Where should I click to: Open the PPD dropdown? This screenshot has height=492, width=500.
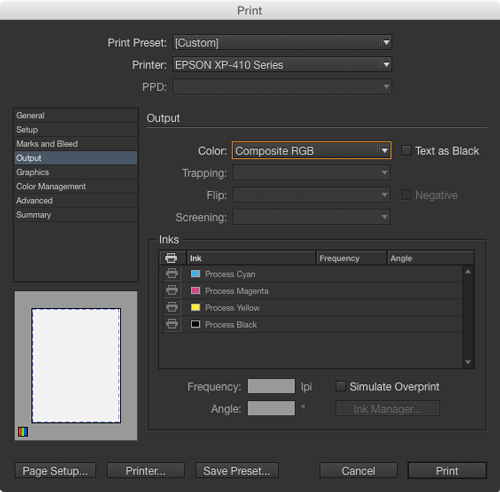(282, 87)
